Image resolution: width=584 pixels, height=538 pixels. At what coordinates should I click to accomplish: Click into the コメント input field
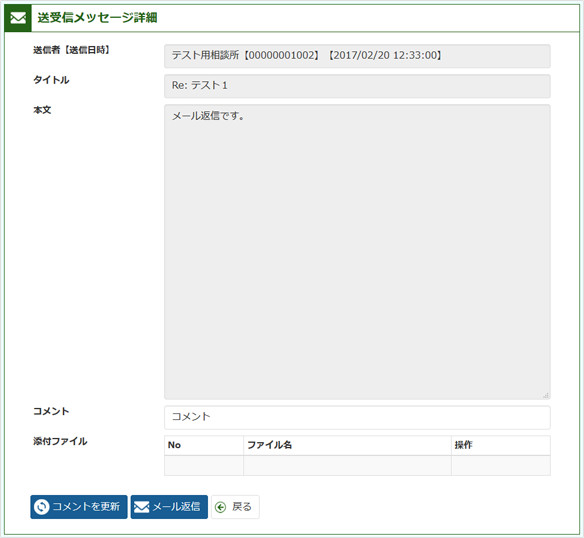(x=357, y=417)
